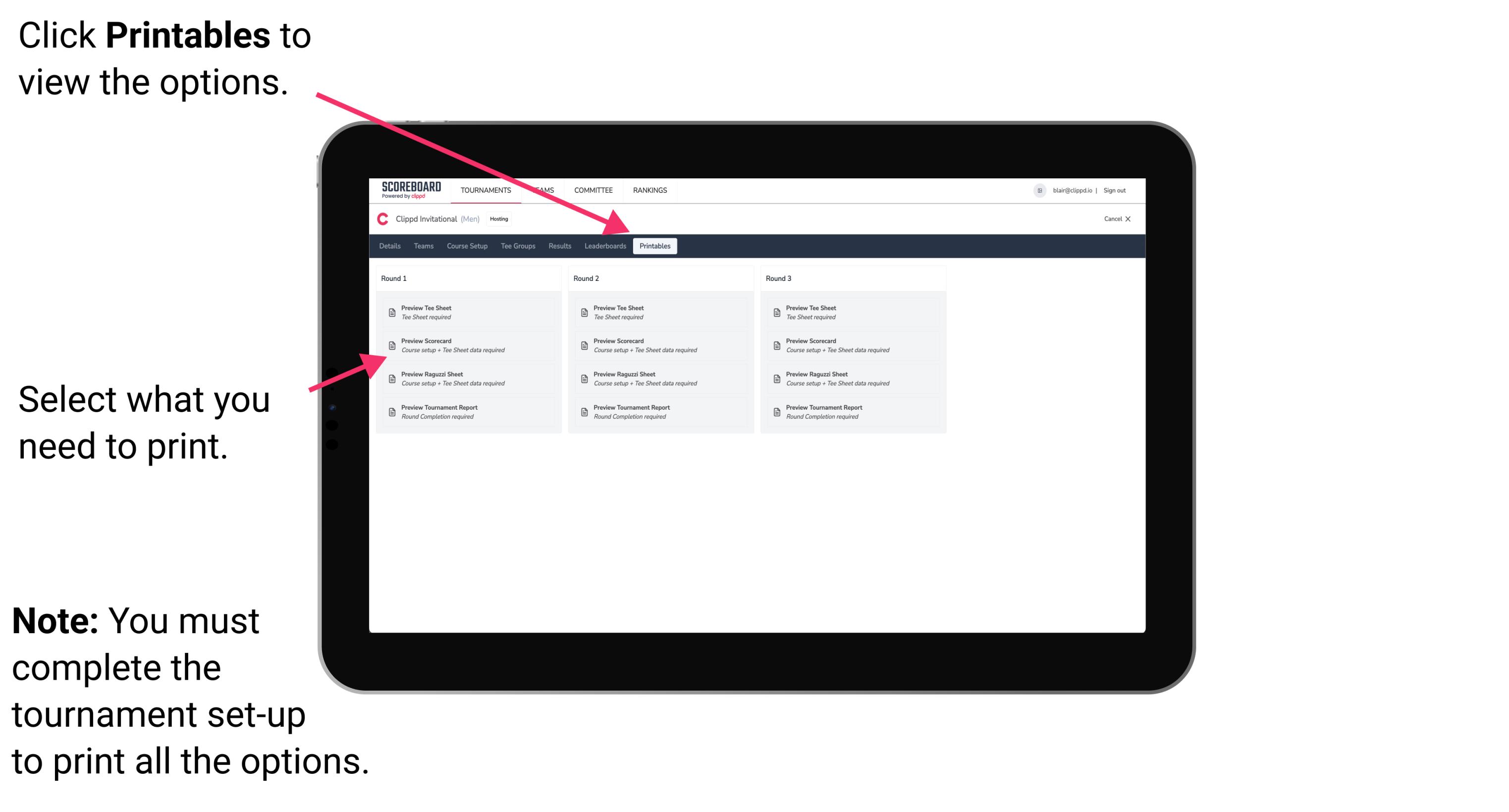1509x812 pixels.
Task: Click the Printables tab
Action: (x=654, y=246)
